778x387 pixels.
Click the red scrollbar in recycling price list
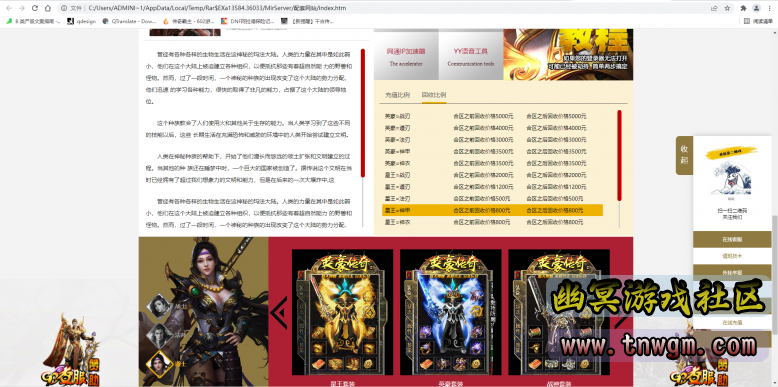(619, 155)
